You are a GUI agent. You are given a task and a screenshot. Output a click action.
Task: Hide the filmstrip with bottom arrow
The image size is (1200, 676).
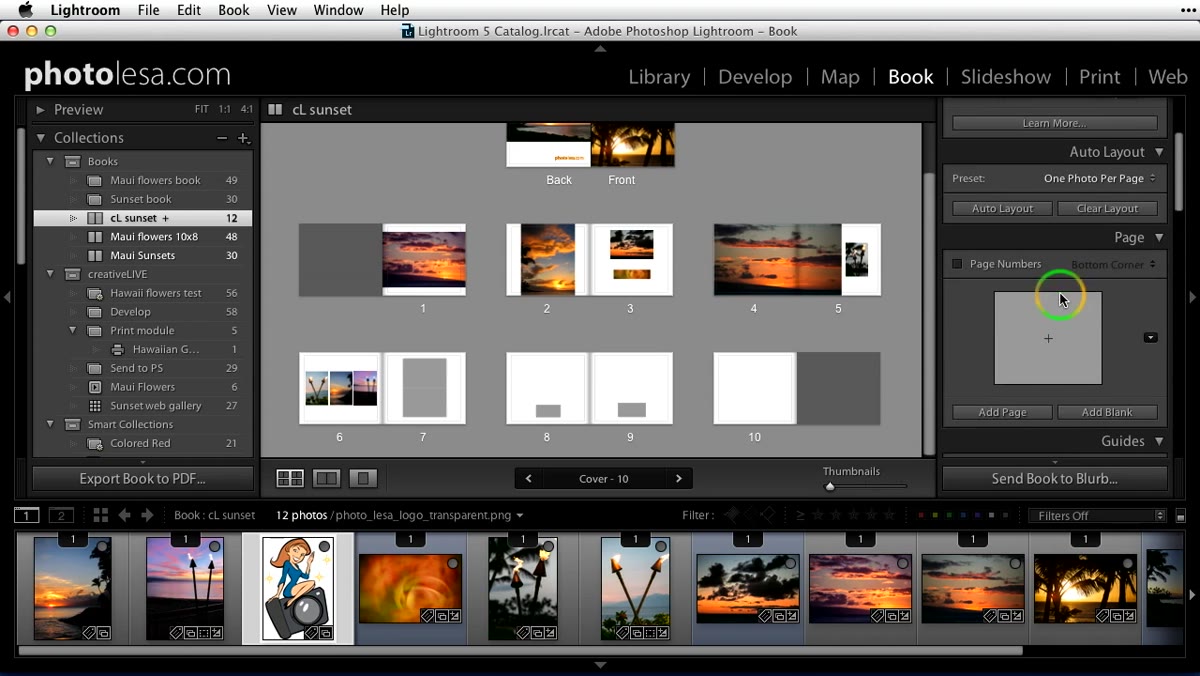(600, 665)
